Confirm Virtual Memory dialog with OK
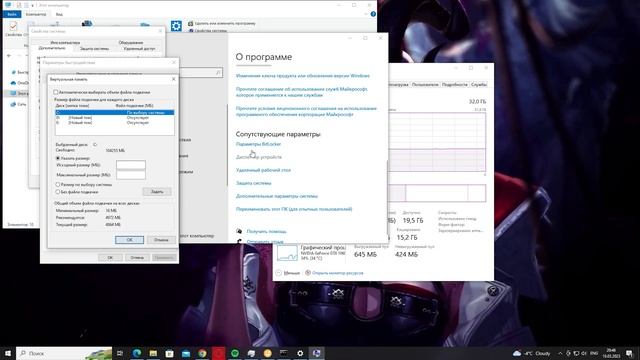The image size is (640, 360). click(129, 240)
